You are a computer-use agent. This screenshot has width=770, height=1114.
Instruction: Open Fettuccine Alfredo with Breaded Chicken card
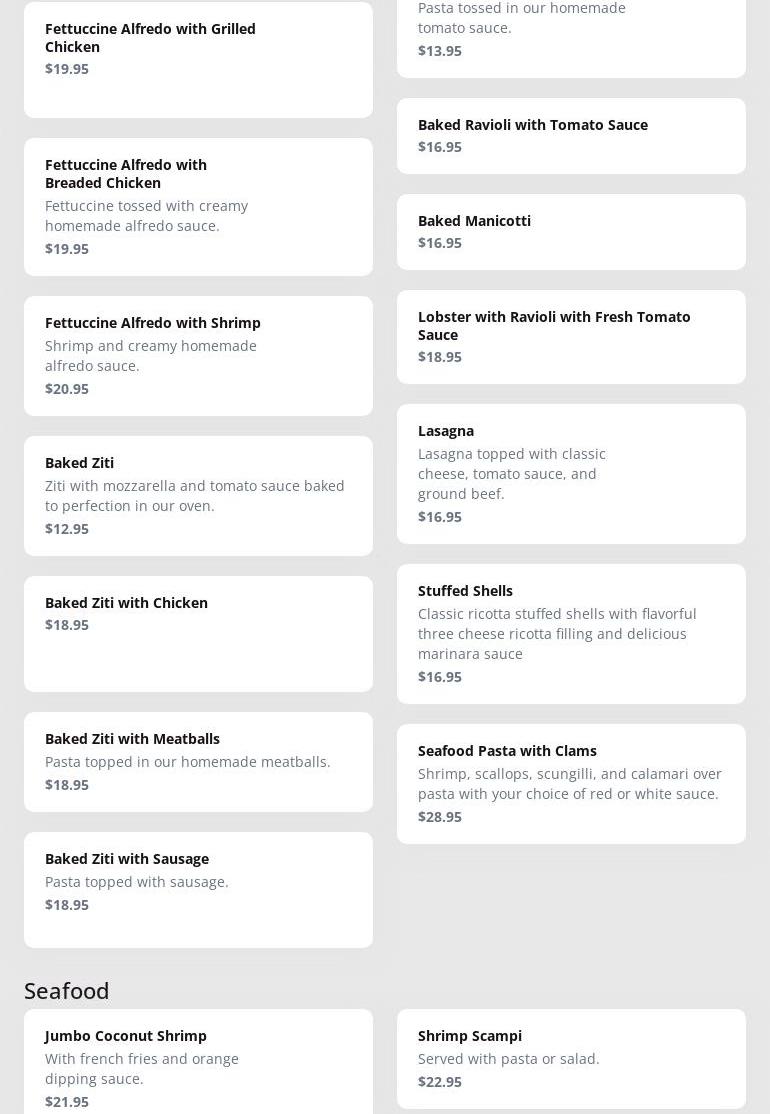point(198,207)
